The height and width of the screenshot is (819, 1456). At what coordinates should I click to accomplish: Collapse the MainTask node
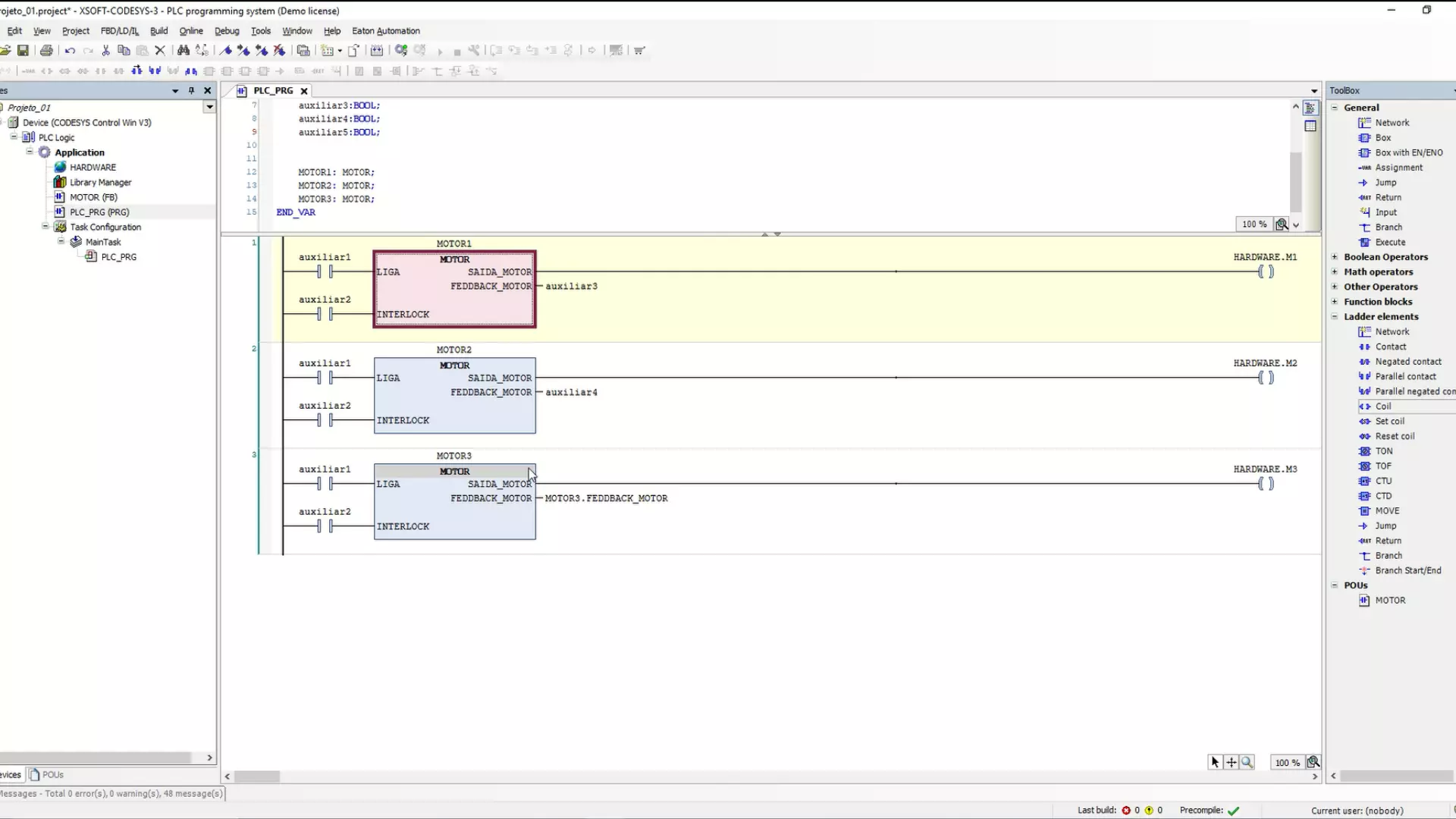coord(61,241)
